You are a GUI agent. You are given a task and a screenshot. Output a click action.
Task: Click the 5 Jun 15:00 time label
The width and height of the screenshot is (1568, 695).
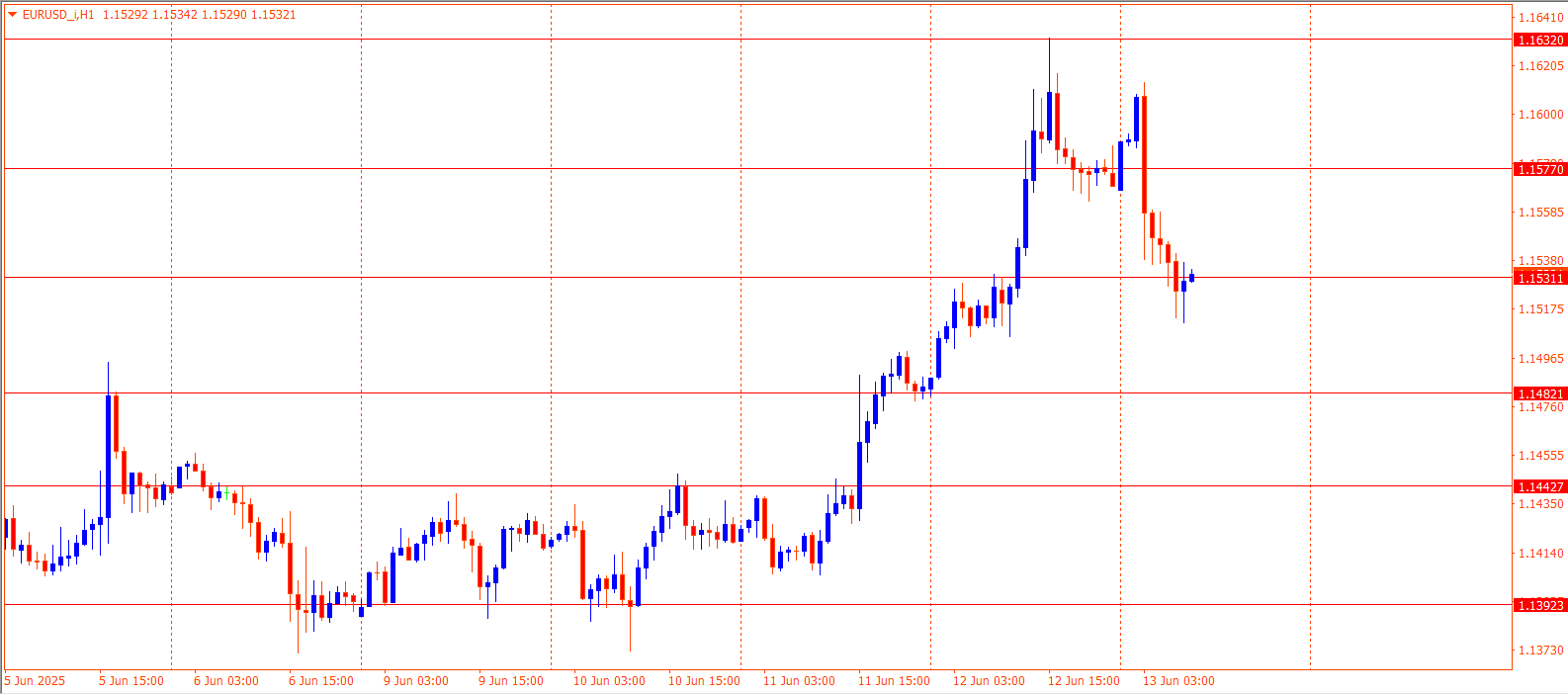[x=131, y=681]
